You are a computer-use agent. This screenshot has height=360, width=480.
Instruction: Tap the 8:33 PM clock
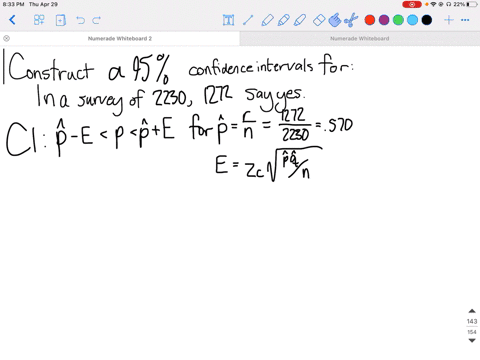pos(13,4)
